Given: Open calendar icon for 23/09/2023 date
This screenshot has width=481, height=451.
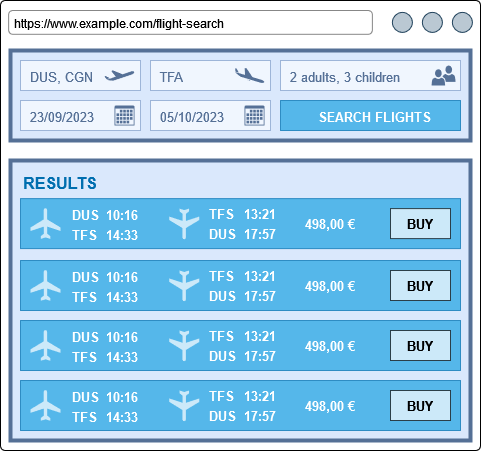Looking at the screenshot, I should pyautogui.click(x=124, y=115).
